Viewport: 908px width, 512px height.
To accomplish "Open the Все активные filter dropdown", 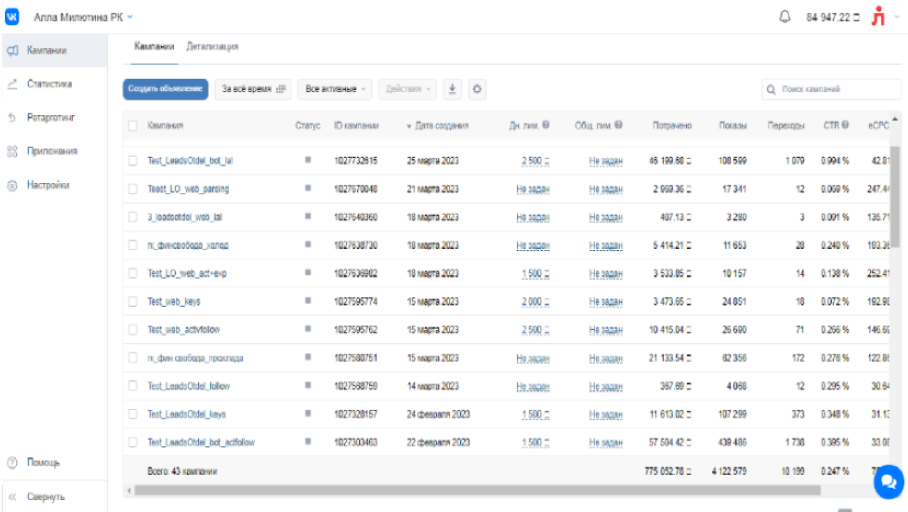I will coord(335,89).
